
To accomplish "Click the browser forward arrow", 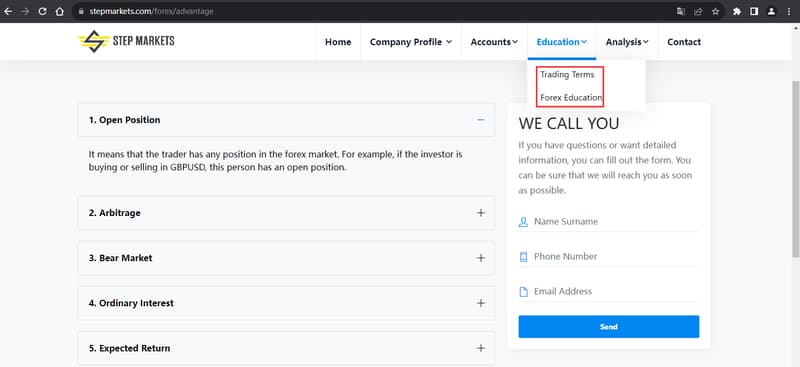I will (25, 11).
